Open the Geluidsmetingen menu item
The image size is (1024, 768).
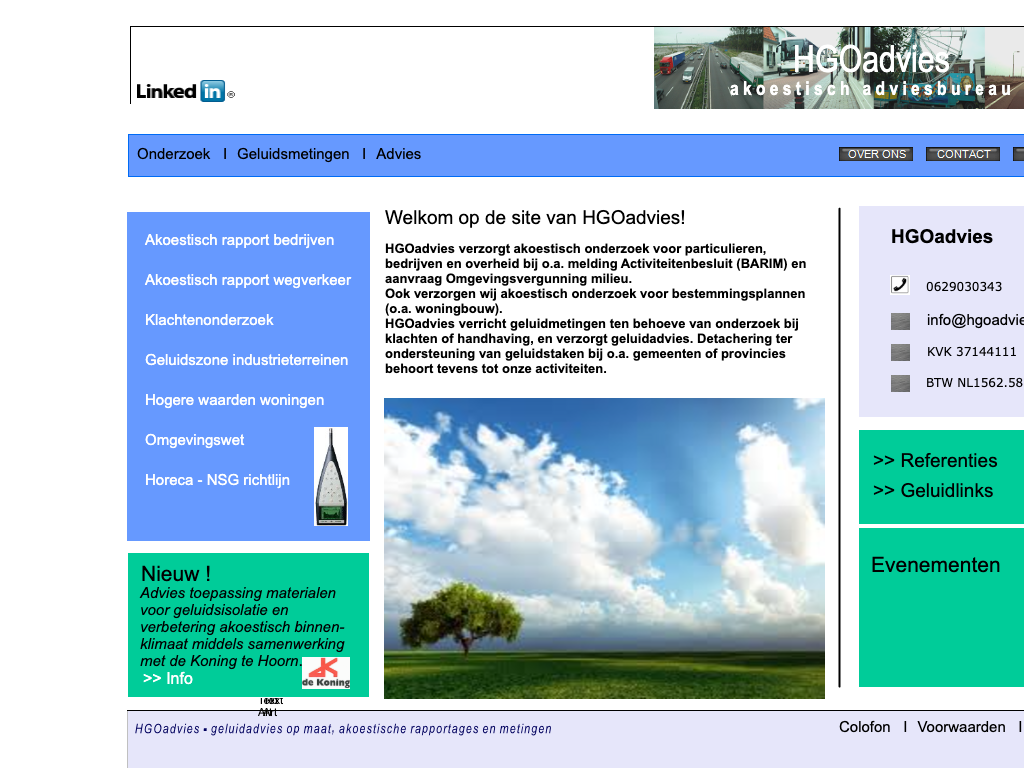293,154
